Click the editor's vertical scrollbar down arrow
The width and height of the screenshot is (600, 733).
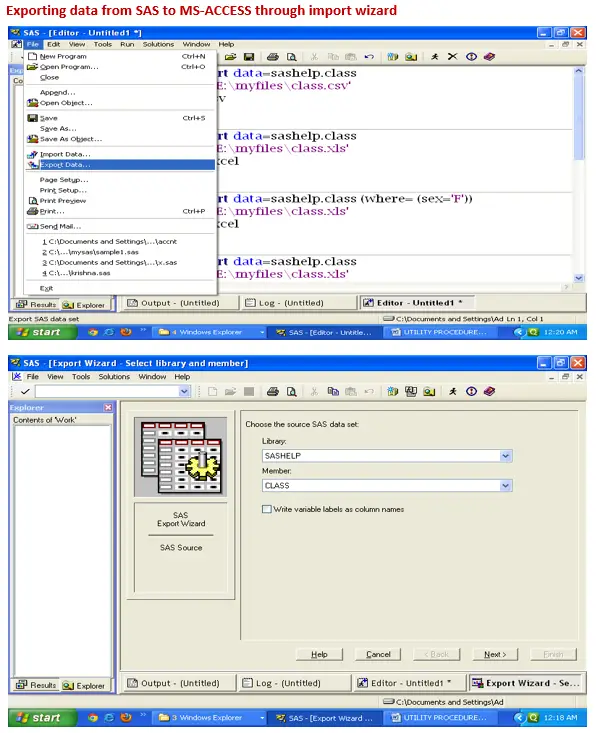[x=580, y=277]
